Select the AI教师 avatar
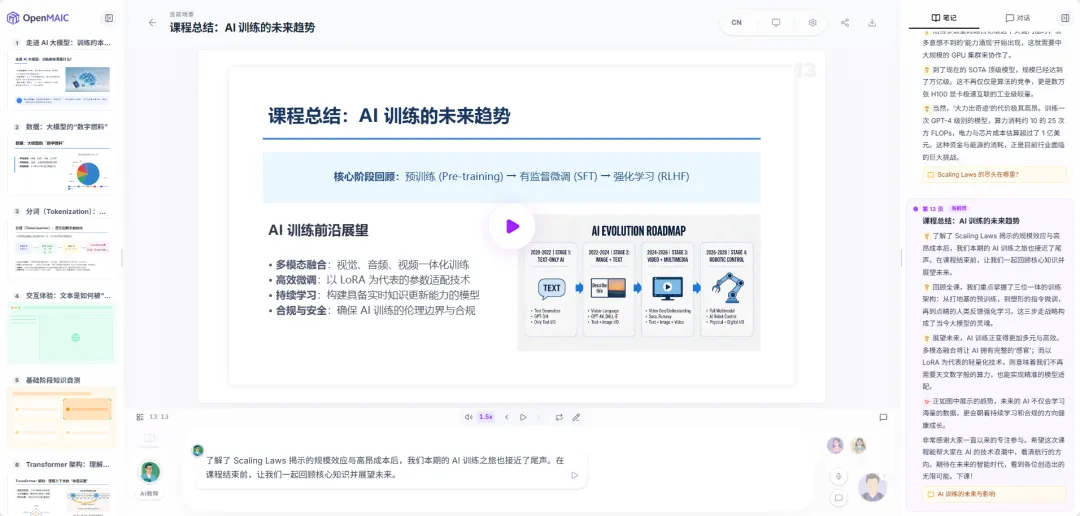This screenshot has height=516, width=1080. 149,472
